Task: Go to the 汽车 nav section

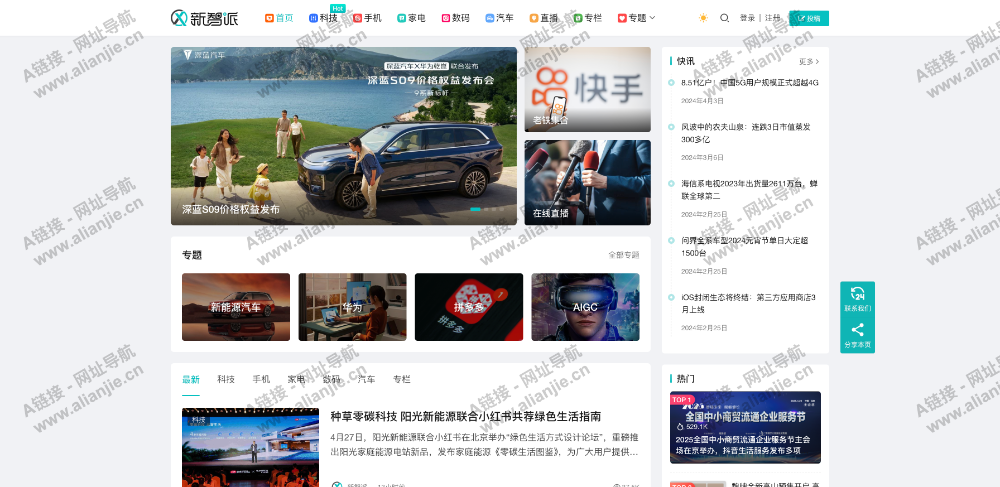Action: click(x=499, y=18)
